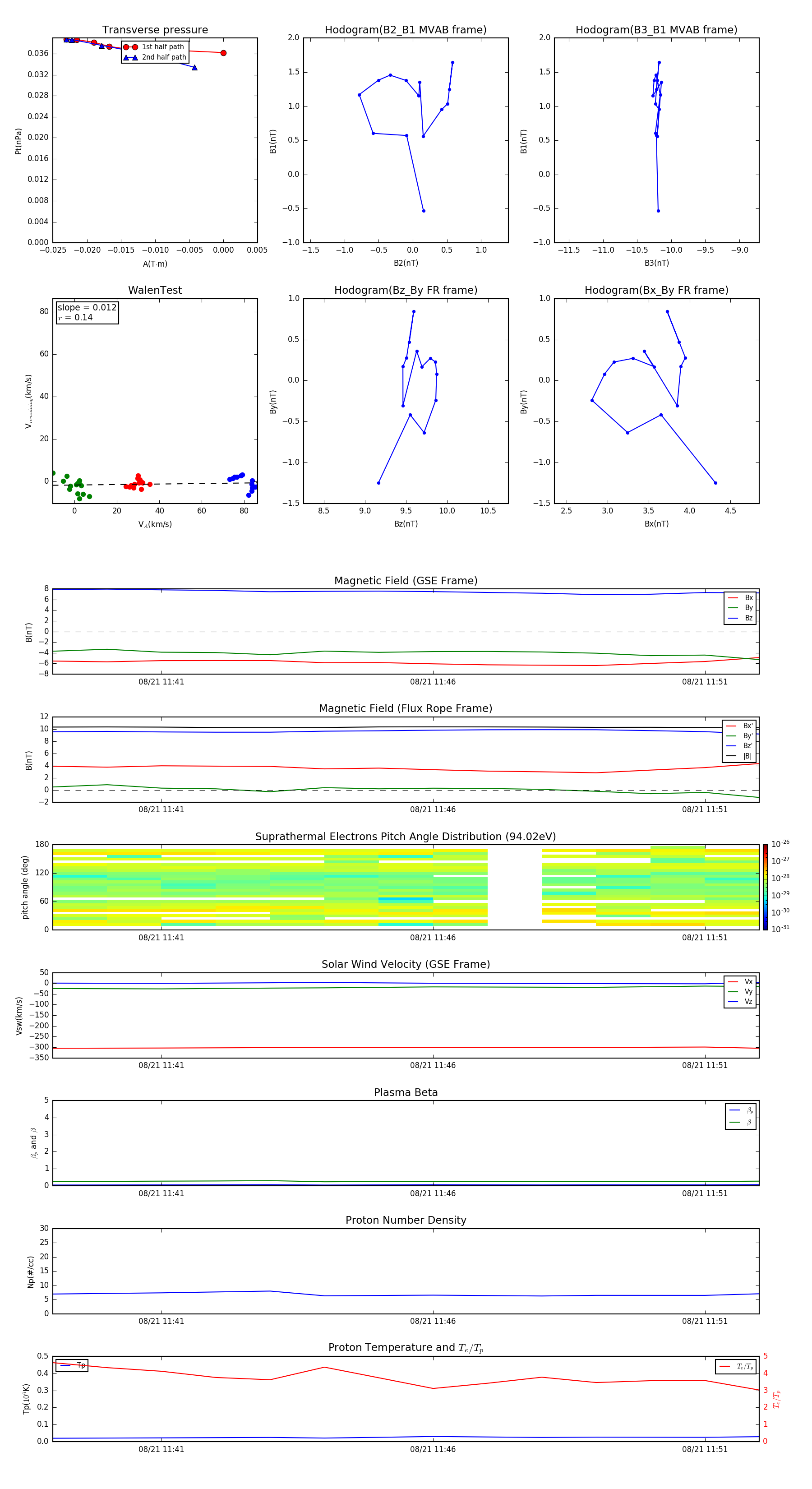Click the 'Hodogram(B2_B1 MVAB frame)' title
The image size is (812, 1489).
click(406, 30)
